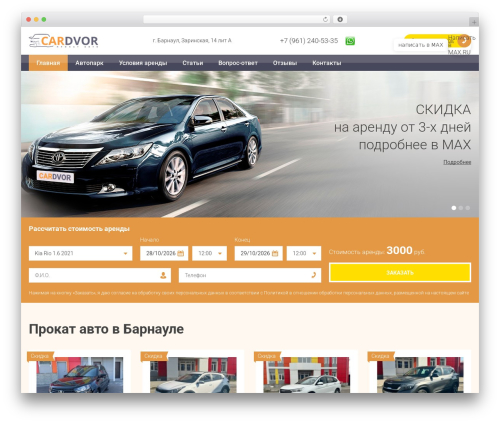Click the yellow ЗАКАЗАТЬ button
Image resolution: width=500 pixels, height=423 pixels.
[400, 272]
